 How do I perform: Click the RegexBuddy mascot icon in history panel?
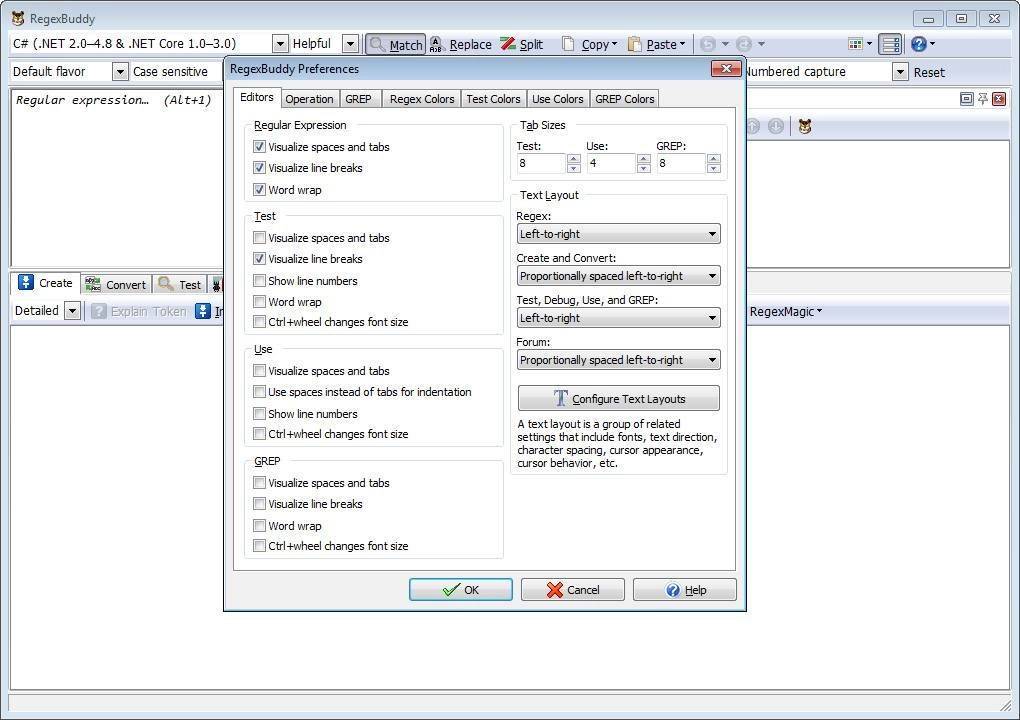point(805,126)
